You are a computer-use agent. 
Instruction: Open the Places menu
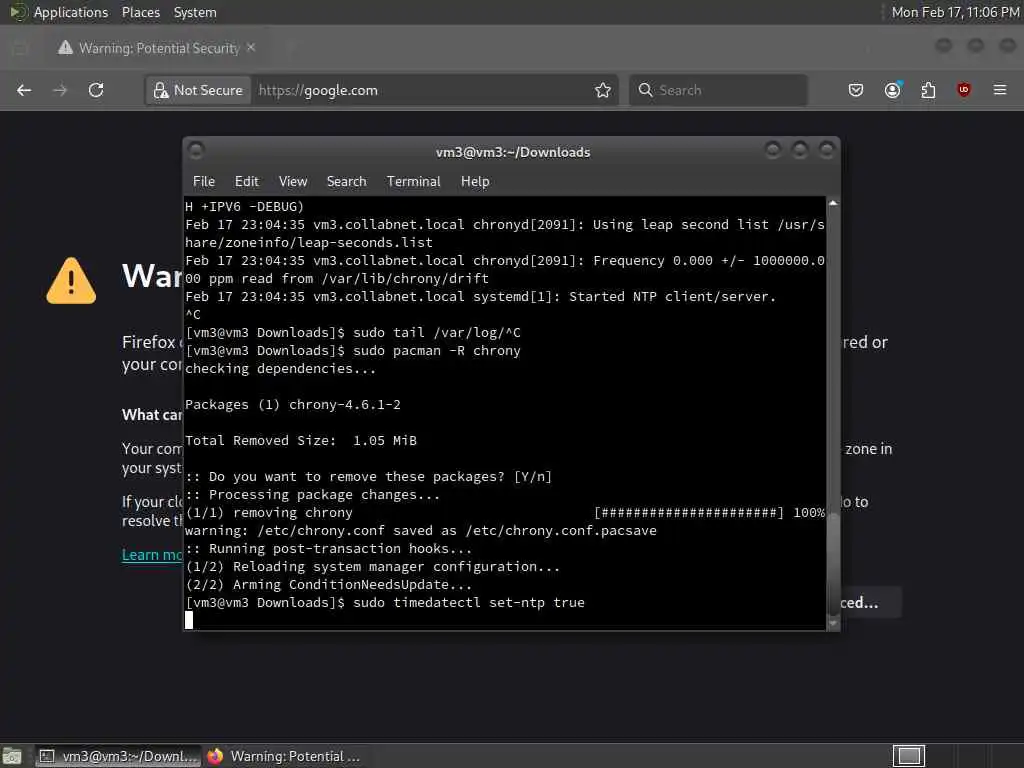click(140, 12)
